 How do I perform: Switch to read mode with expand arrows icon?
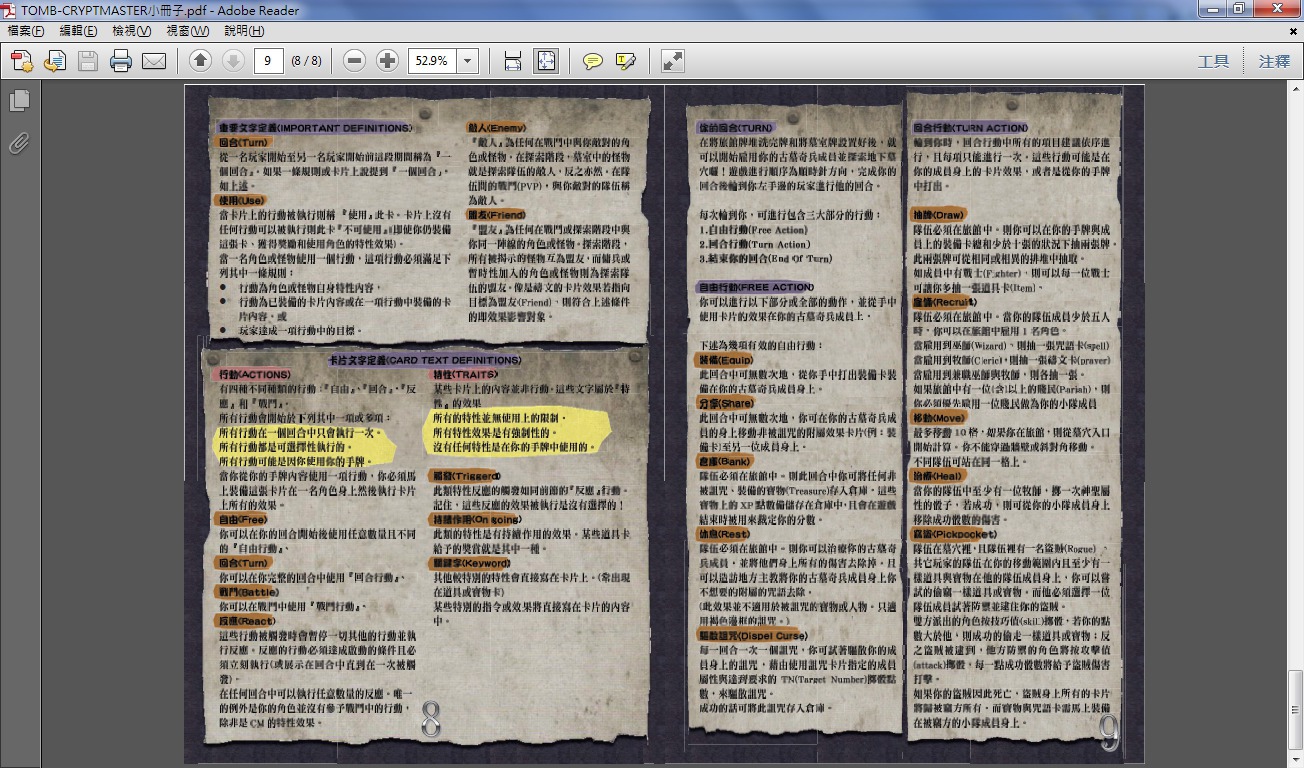[673, 61]
